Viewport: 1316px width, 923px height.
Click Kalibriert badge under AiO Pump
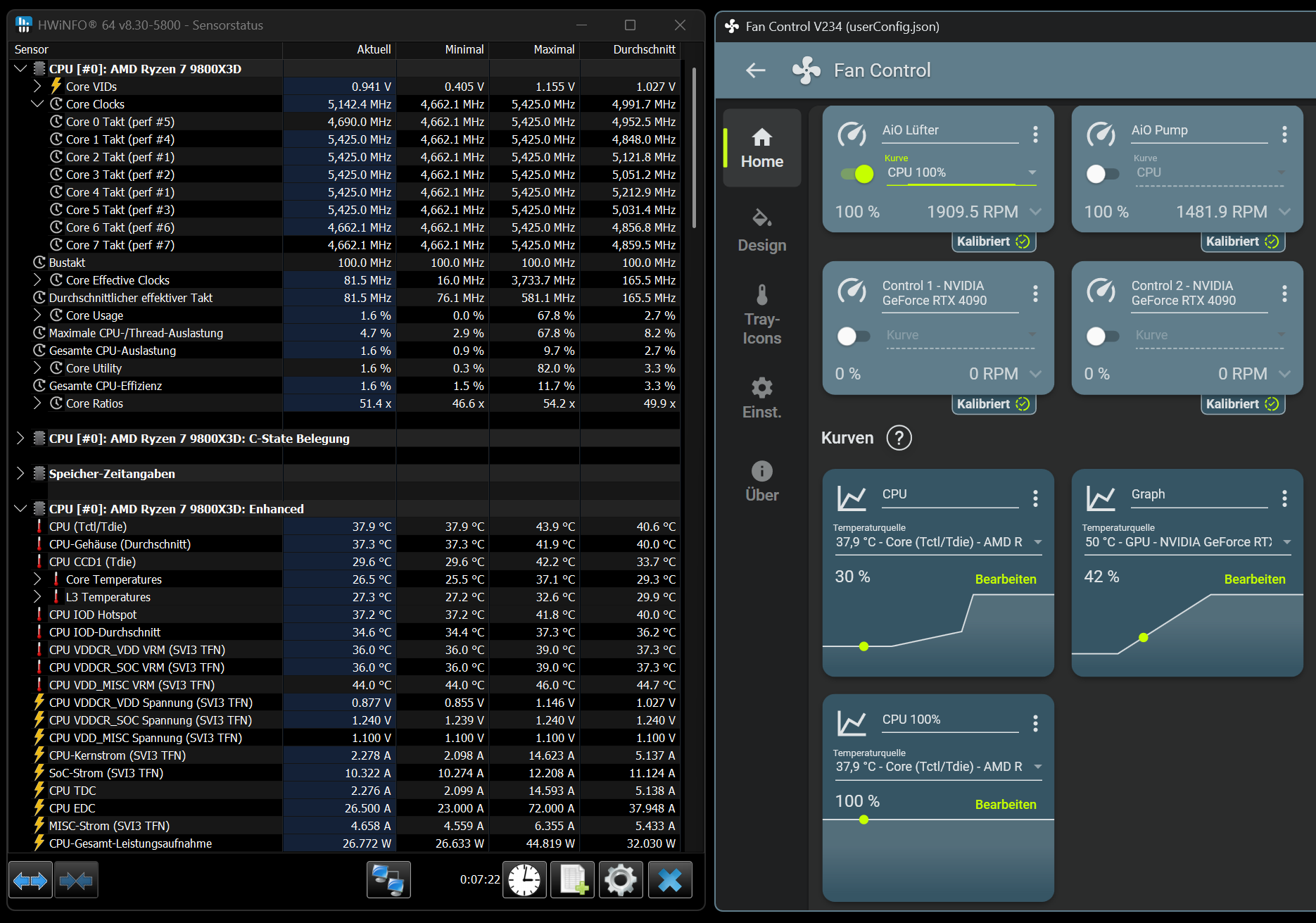pos(1242,241)
